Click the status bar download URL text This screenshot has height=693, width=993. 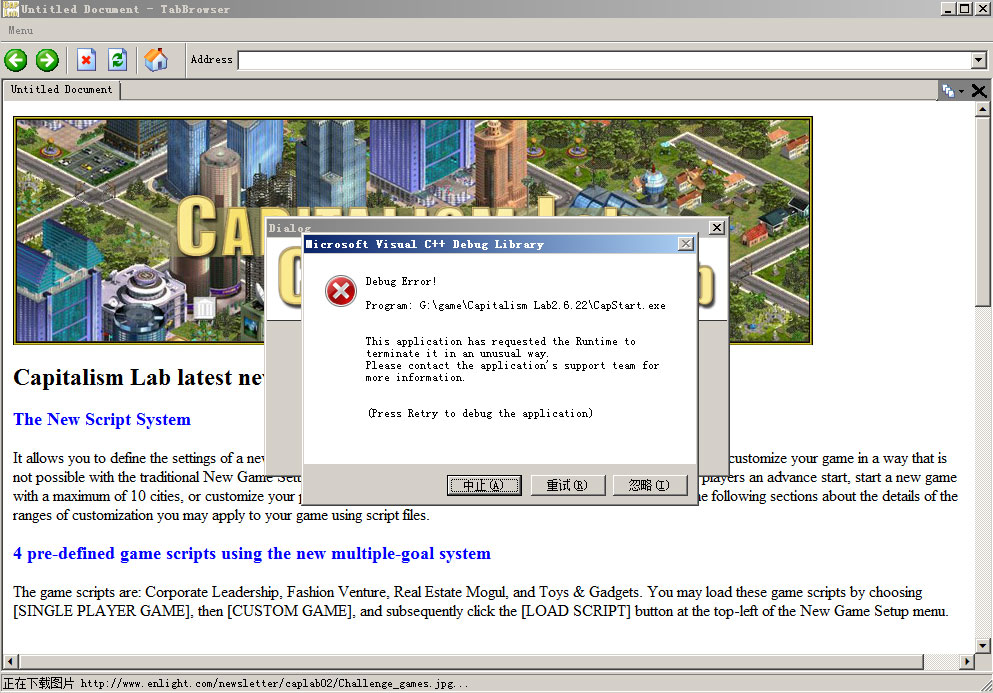(x=274, y=683)
